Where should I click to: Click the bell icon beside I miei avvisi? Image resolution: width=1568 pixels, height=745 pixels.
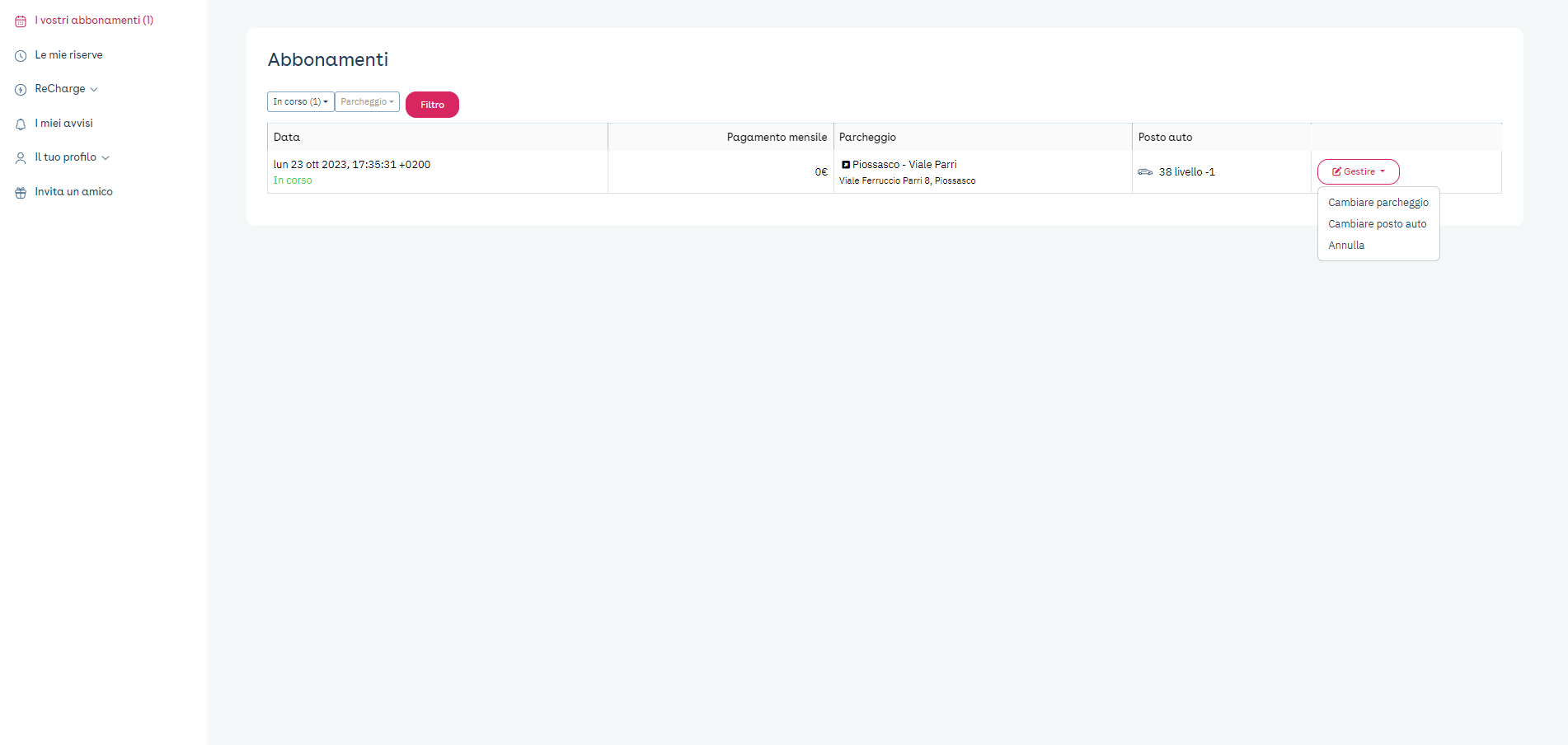tap(21, 124)
